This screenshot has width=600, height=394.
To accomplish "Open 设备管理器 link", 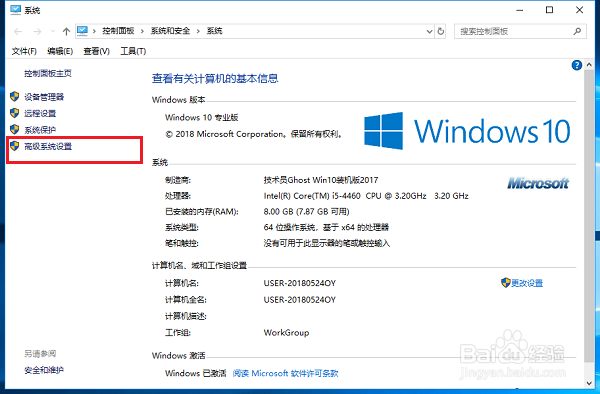I will click(x=44, y=97).
